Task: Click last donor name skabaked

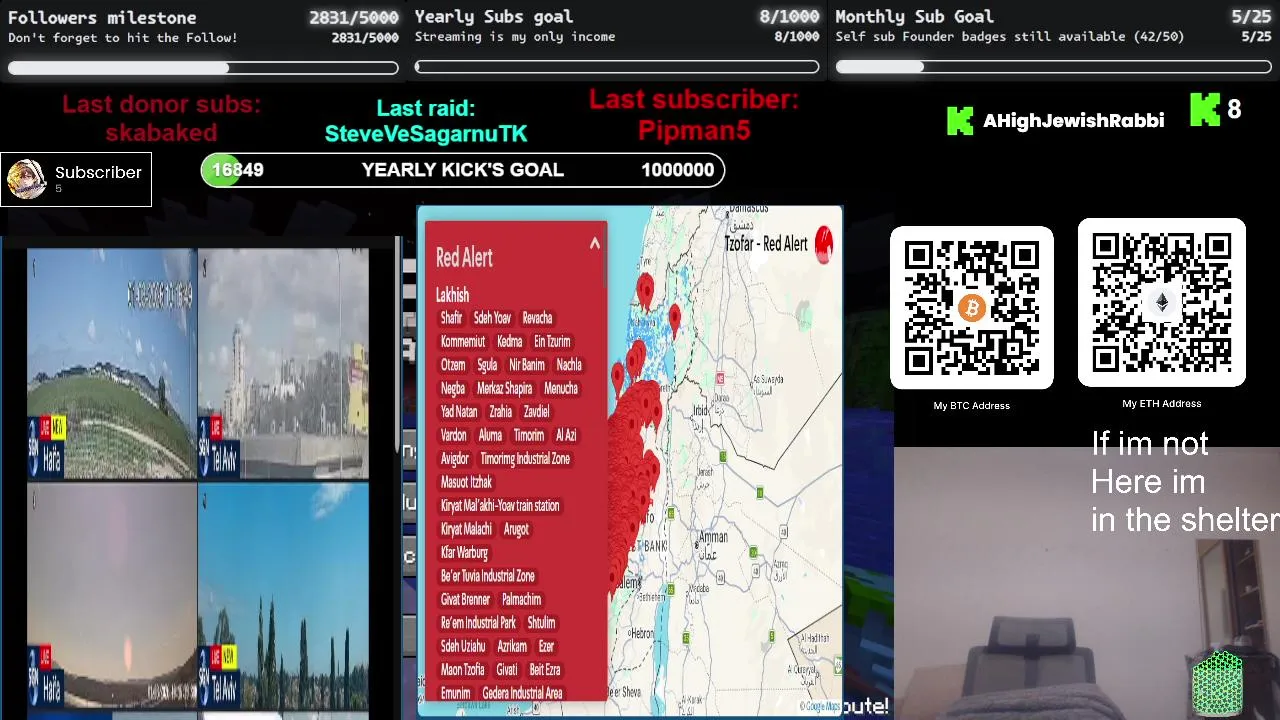Action: point(161,132)
